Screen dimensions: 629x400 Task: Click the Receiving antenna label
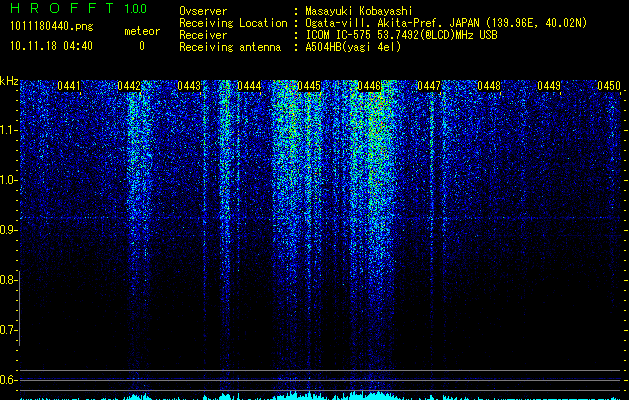coord(230,47)
